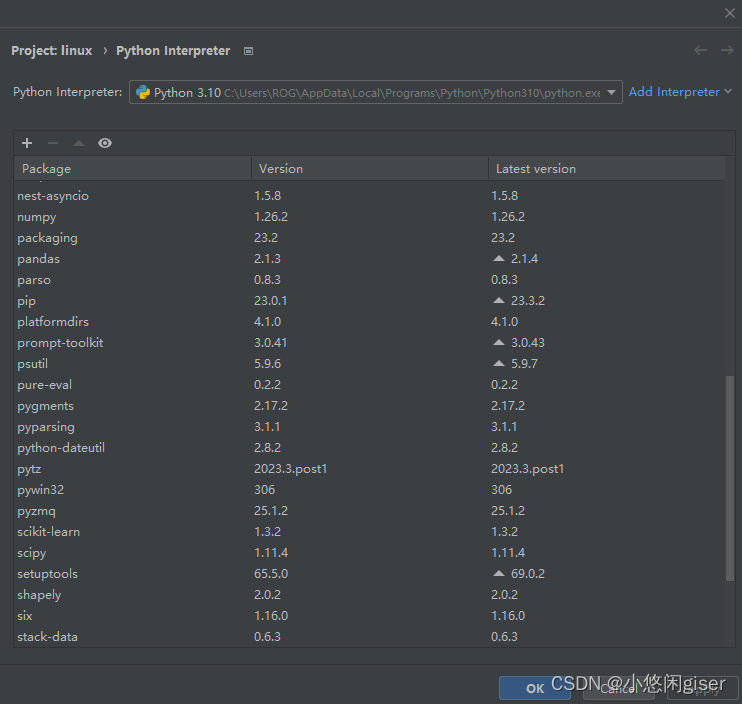Select the setuptools package row

(369, 574)
